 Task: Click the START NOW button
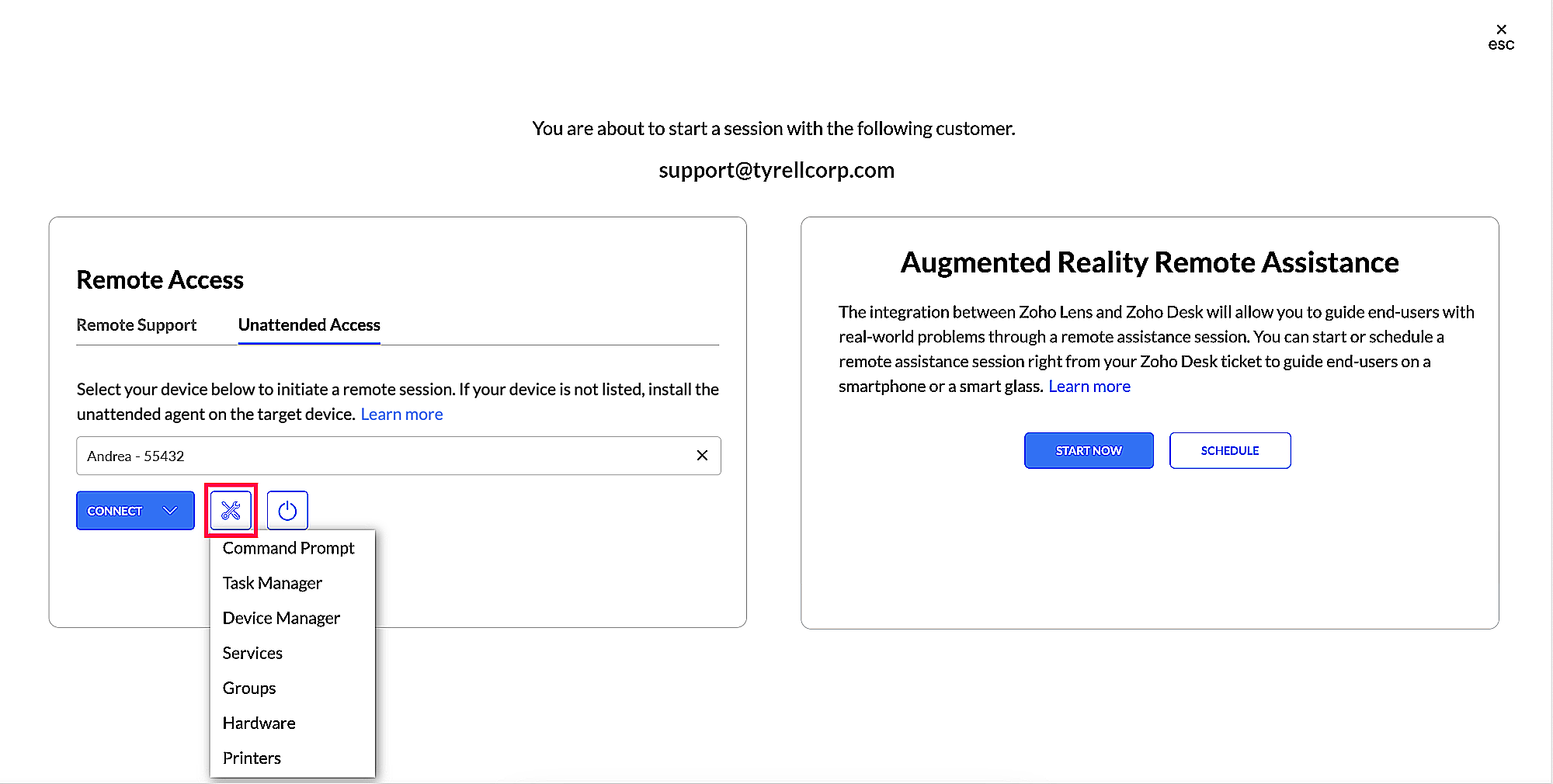pyautogui.click(x=1088, y=450)
